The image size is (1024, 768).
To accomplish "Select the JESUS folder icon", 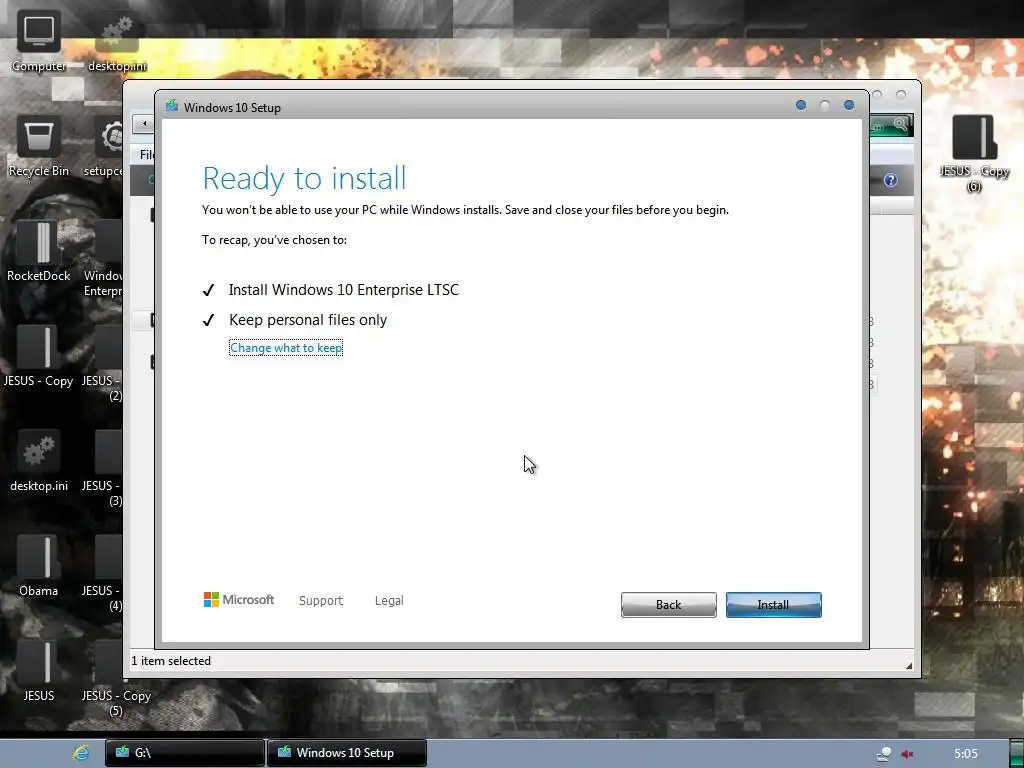I will point(39,671).
